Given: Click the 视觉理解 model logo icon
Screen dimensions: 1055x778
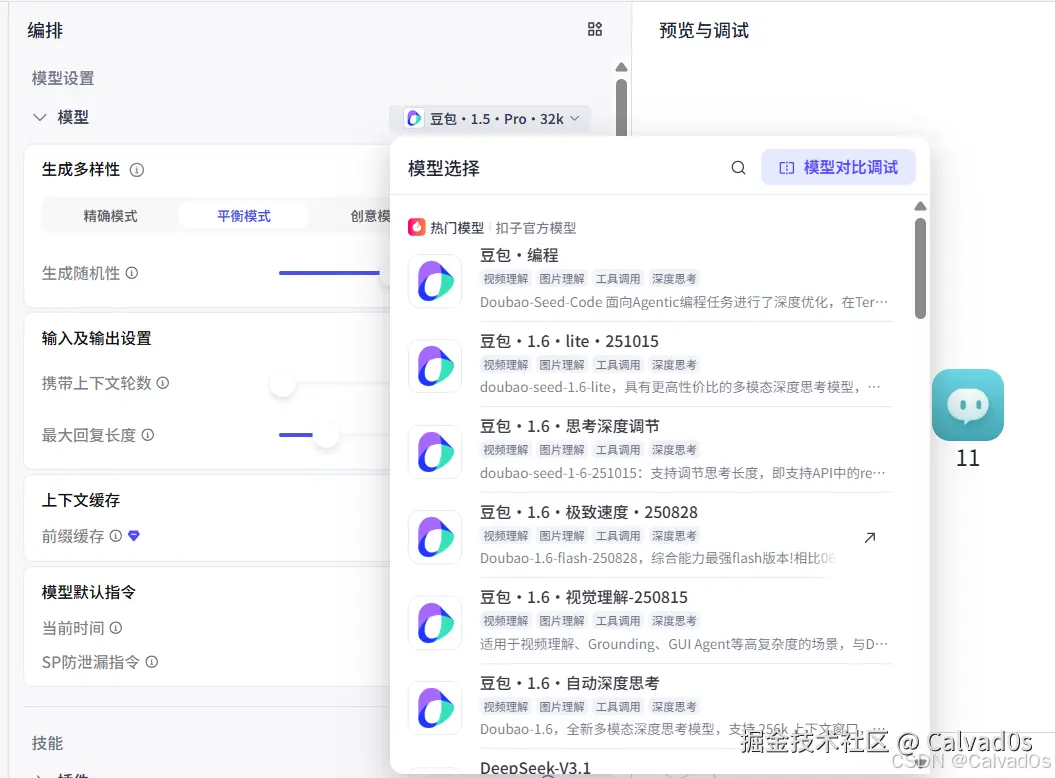Looking at the screenshot, I should point(435,623).
